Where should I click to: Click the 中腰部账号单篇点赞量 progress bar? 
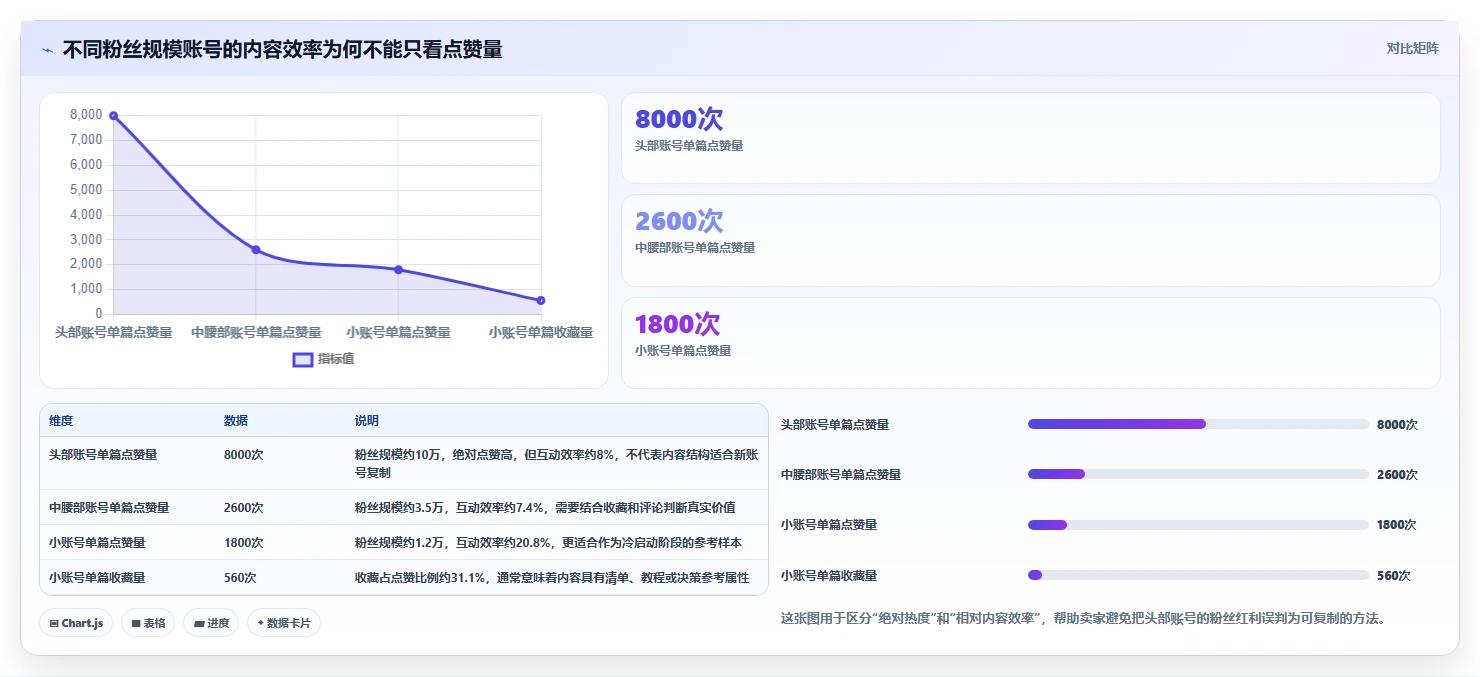[1198, 474]
